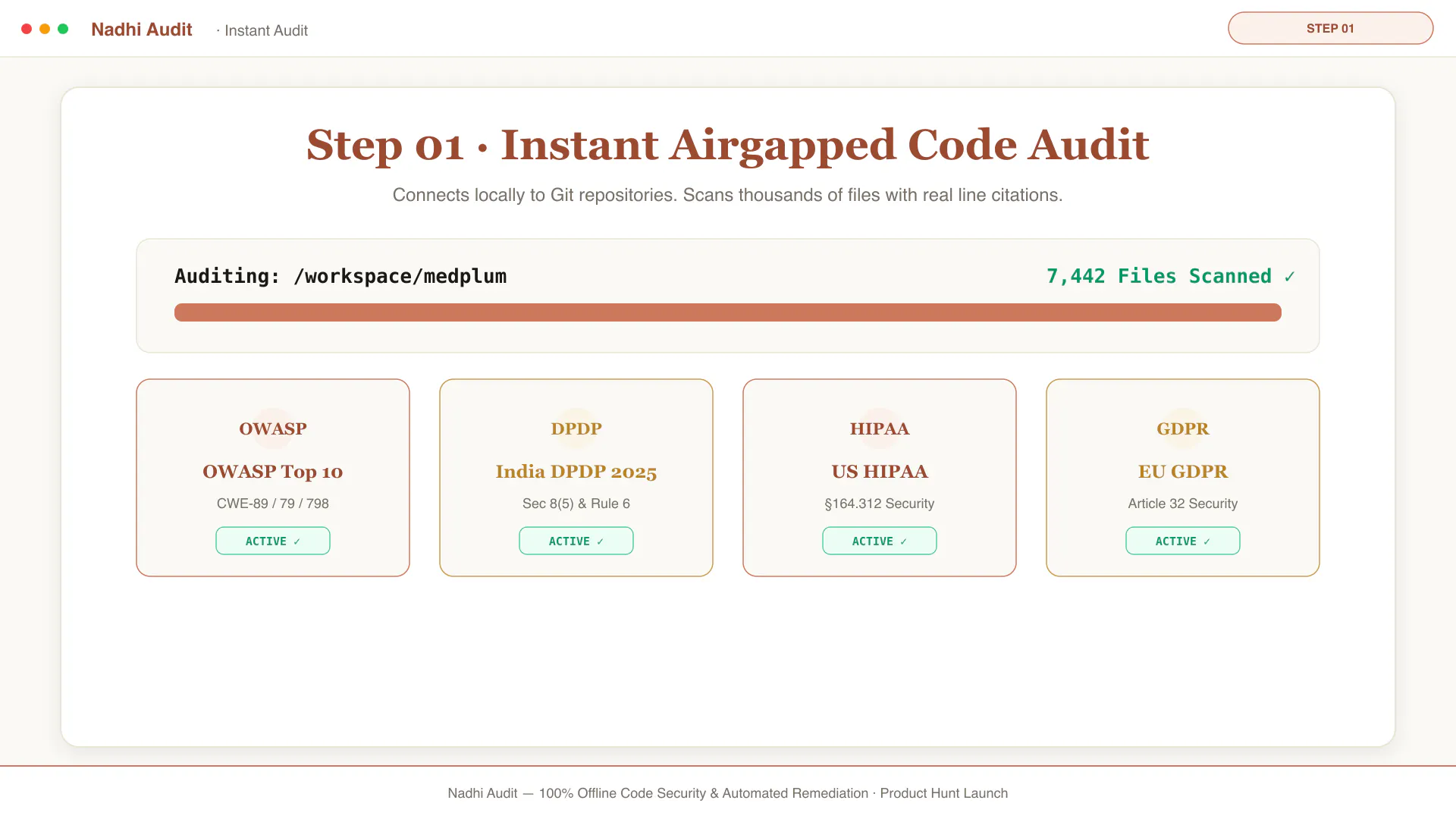Click the HIPAA badge icon
Image resolution: width=1456 pixels, height=819 pixels.
(880, 428)
